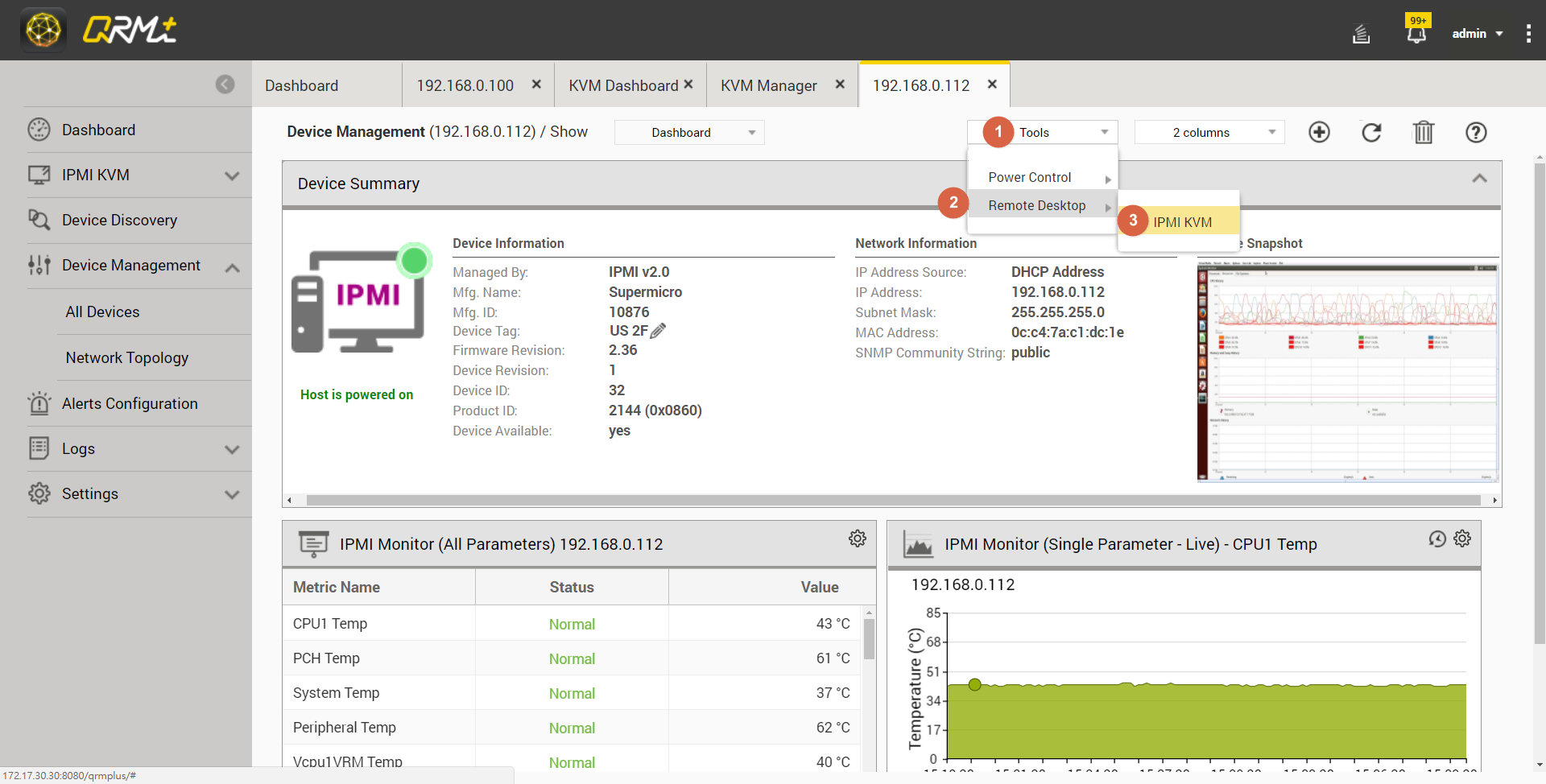
Task: Open the Dashboard view dropdown
Action: pos(688,132)
